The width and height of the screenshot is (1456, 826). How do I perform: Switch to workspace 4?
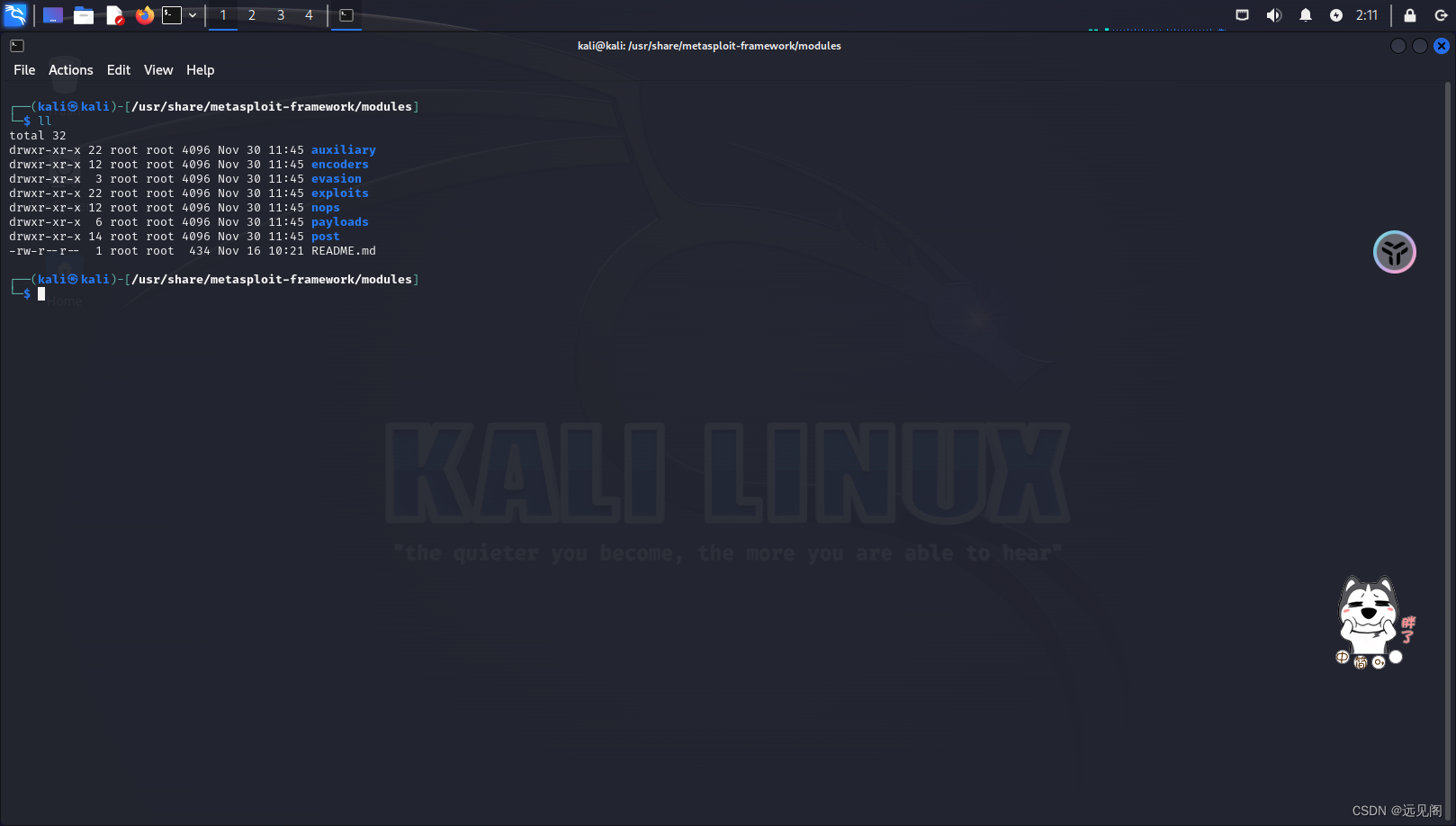(x=309, y=15)
